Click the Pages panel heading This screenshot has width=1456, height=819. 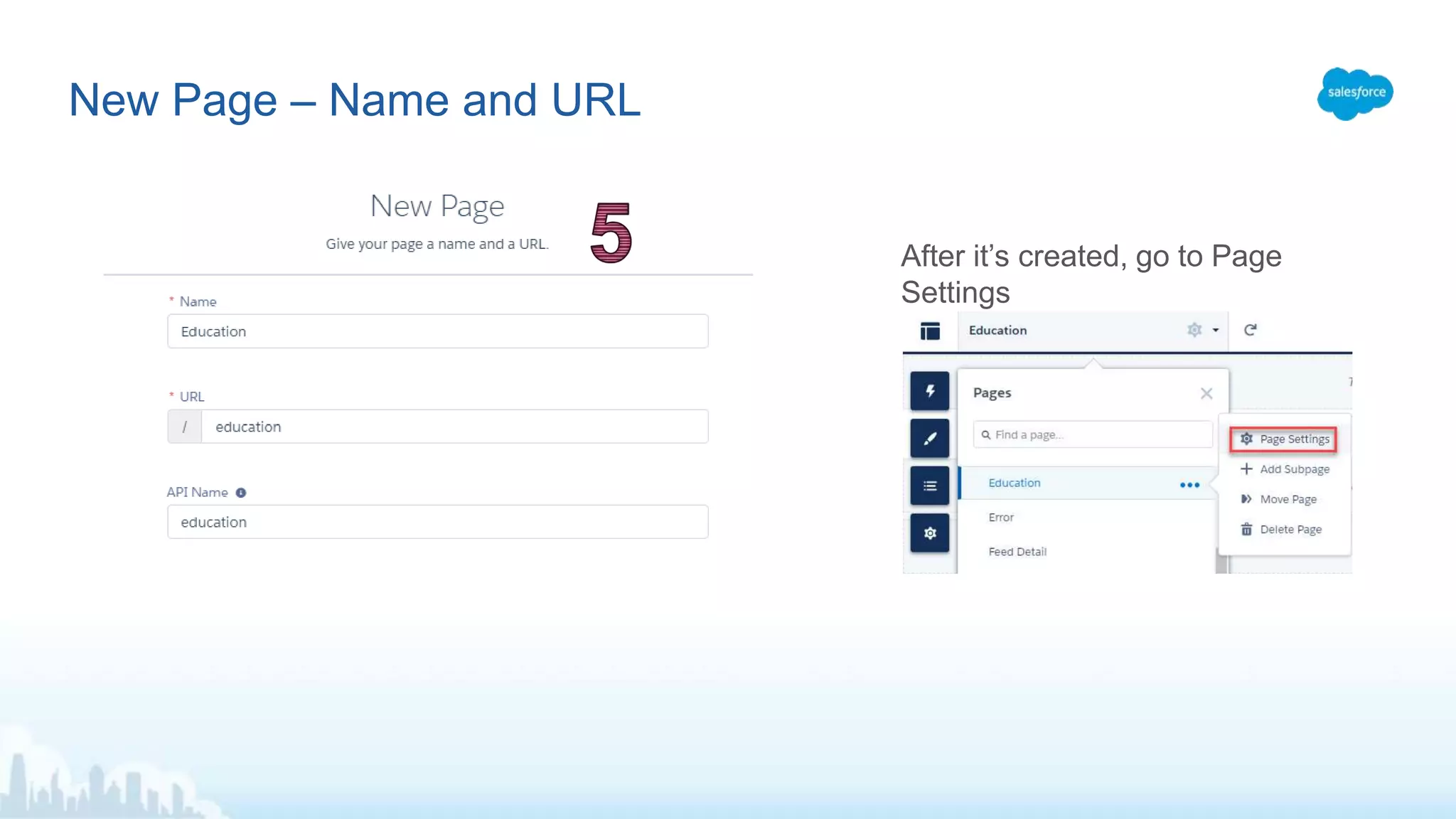coord(992,393)
